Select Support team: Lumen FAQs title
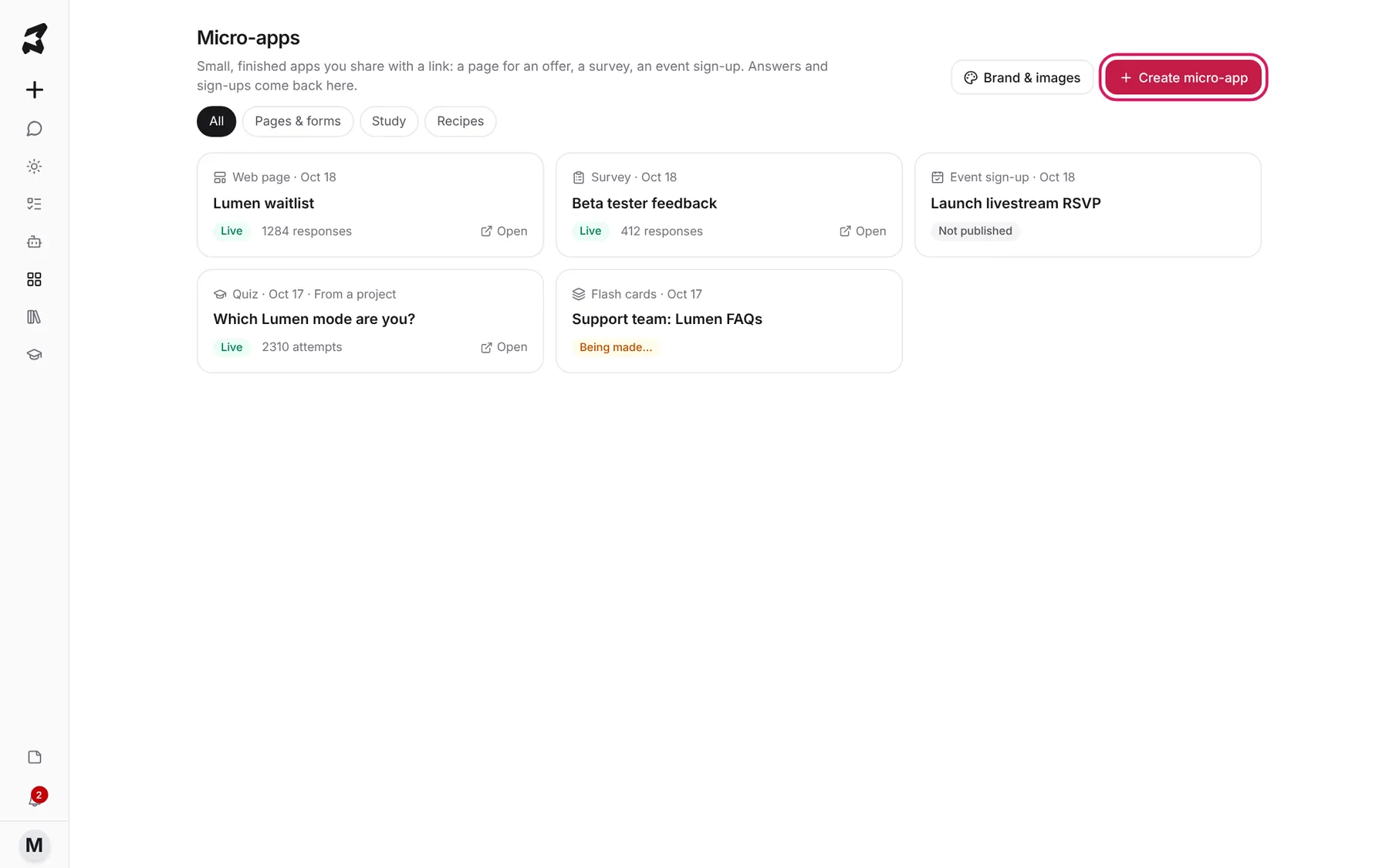Image resolution: width=1389 pixels, height=868 pixels. [667, 319]
